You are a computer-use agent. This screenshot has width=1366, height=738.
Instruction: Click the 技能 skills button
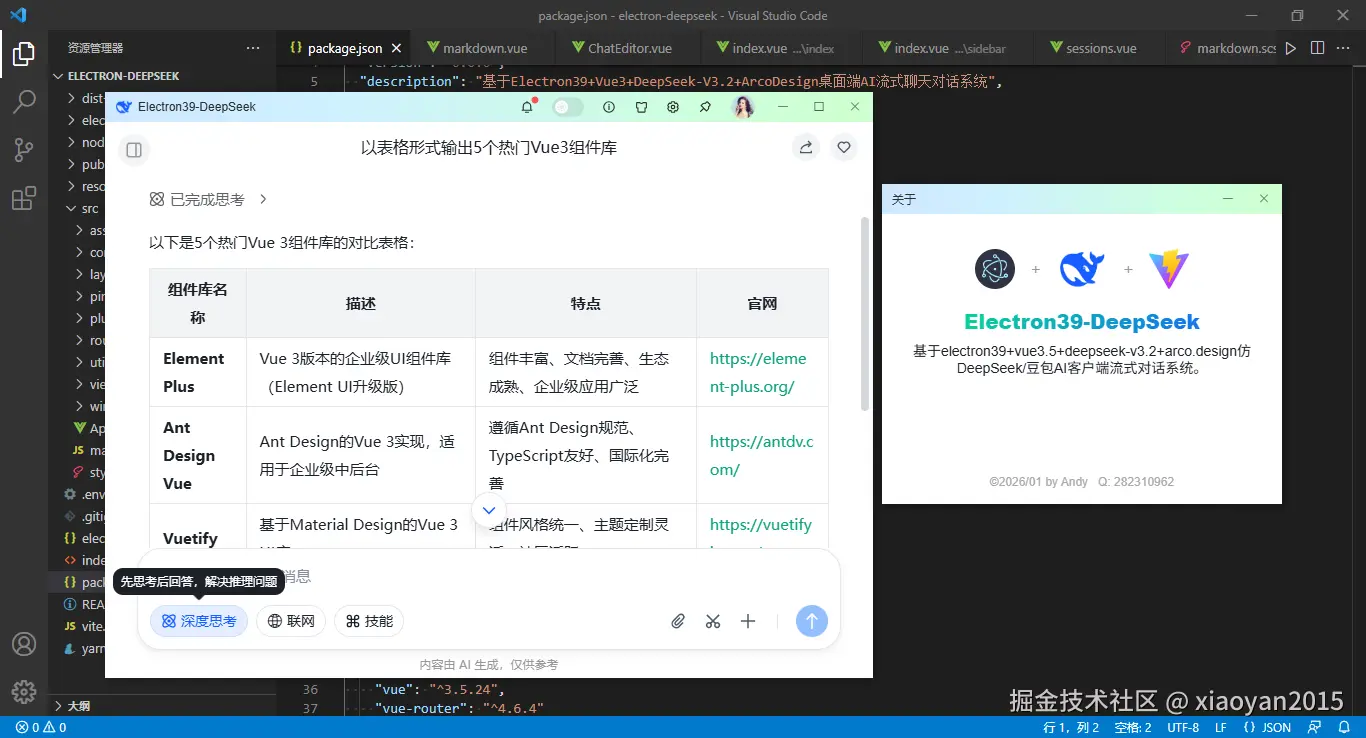point(368,621)
